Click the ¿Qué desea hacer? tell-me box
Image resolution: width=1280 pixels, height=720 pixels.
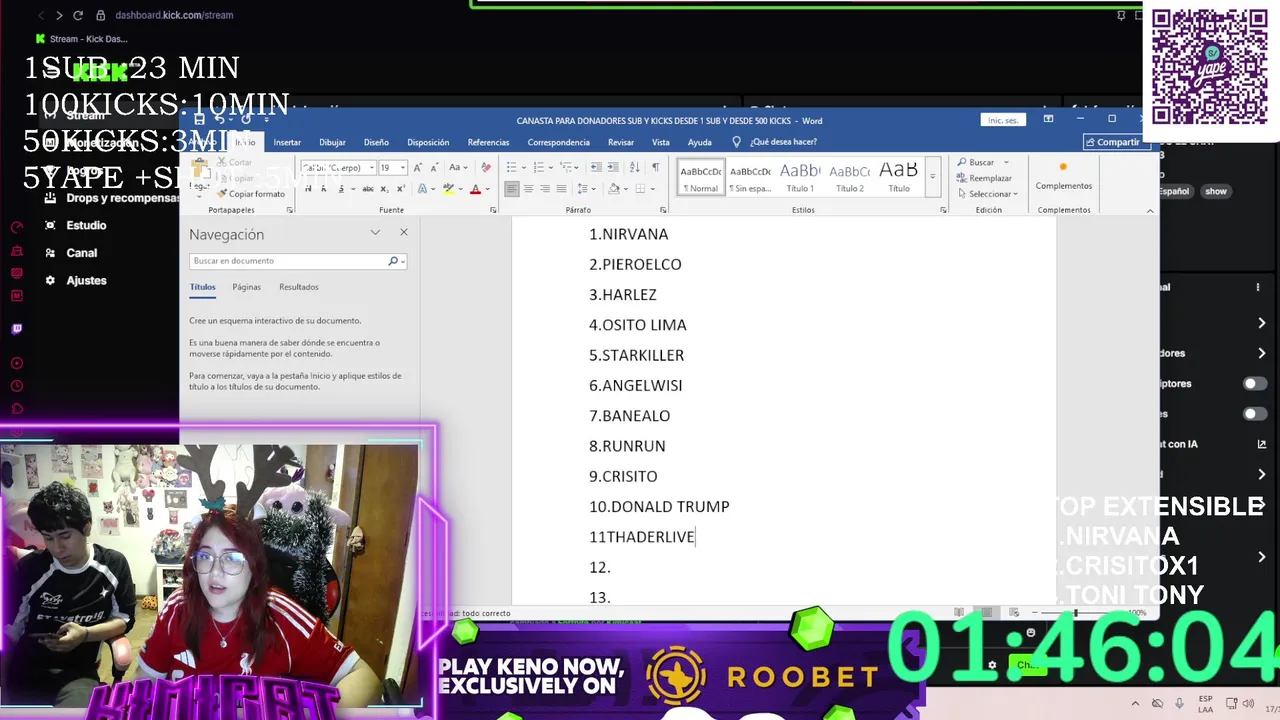pos(775,142)
